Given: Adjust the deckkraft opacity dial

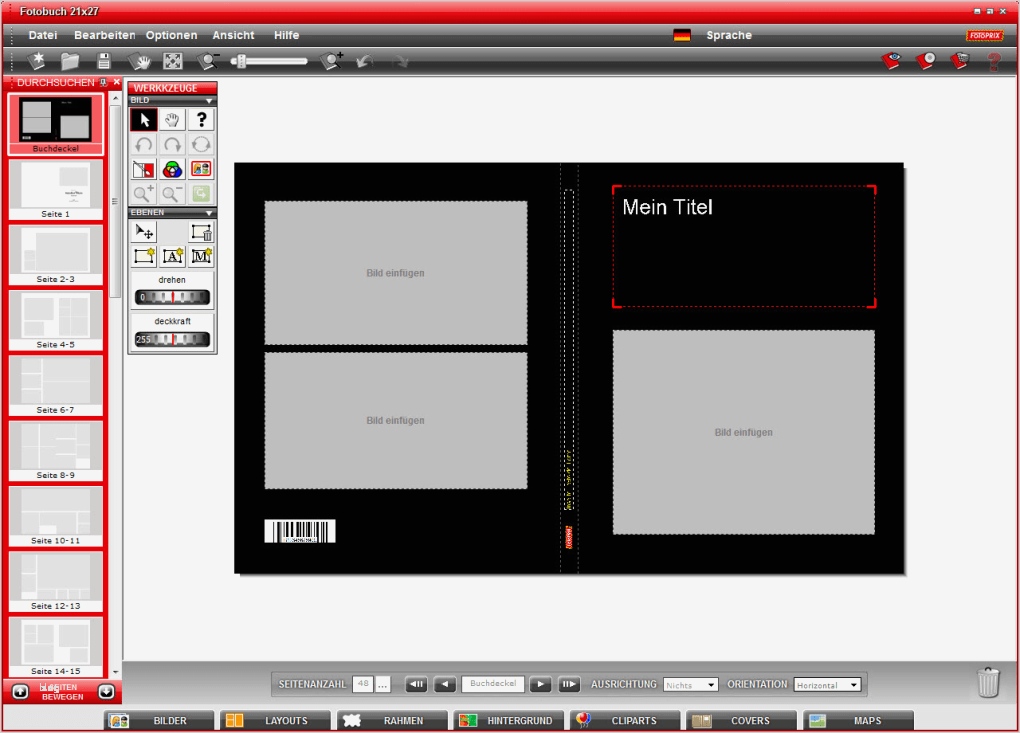Looking at the screenshot, I should (x=172, y=339).
